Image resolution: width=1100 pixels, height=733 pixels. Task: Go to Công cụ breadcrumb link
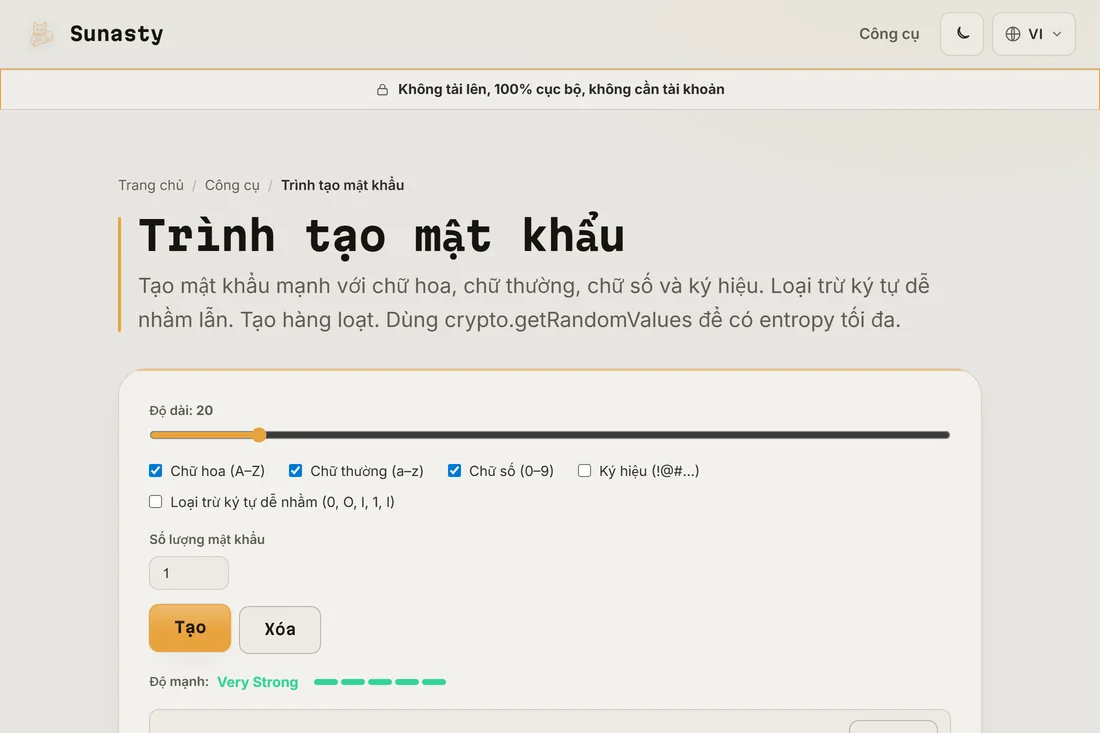point(232,185)
